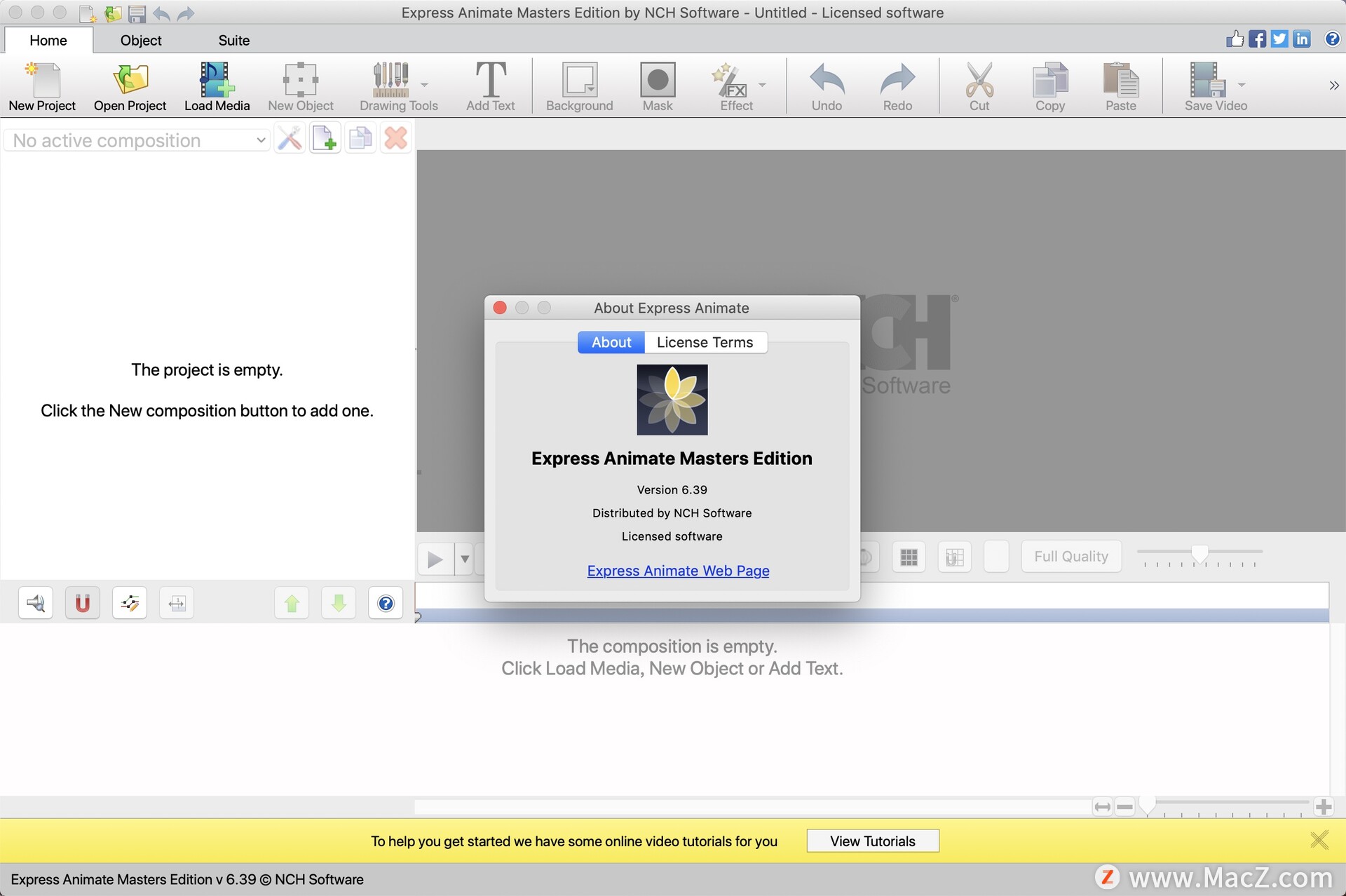The width and height of the screenshot is (1346, 896).
Task: Click the Undo toolbar button
Action: point(827,86)
